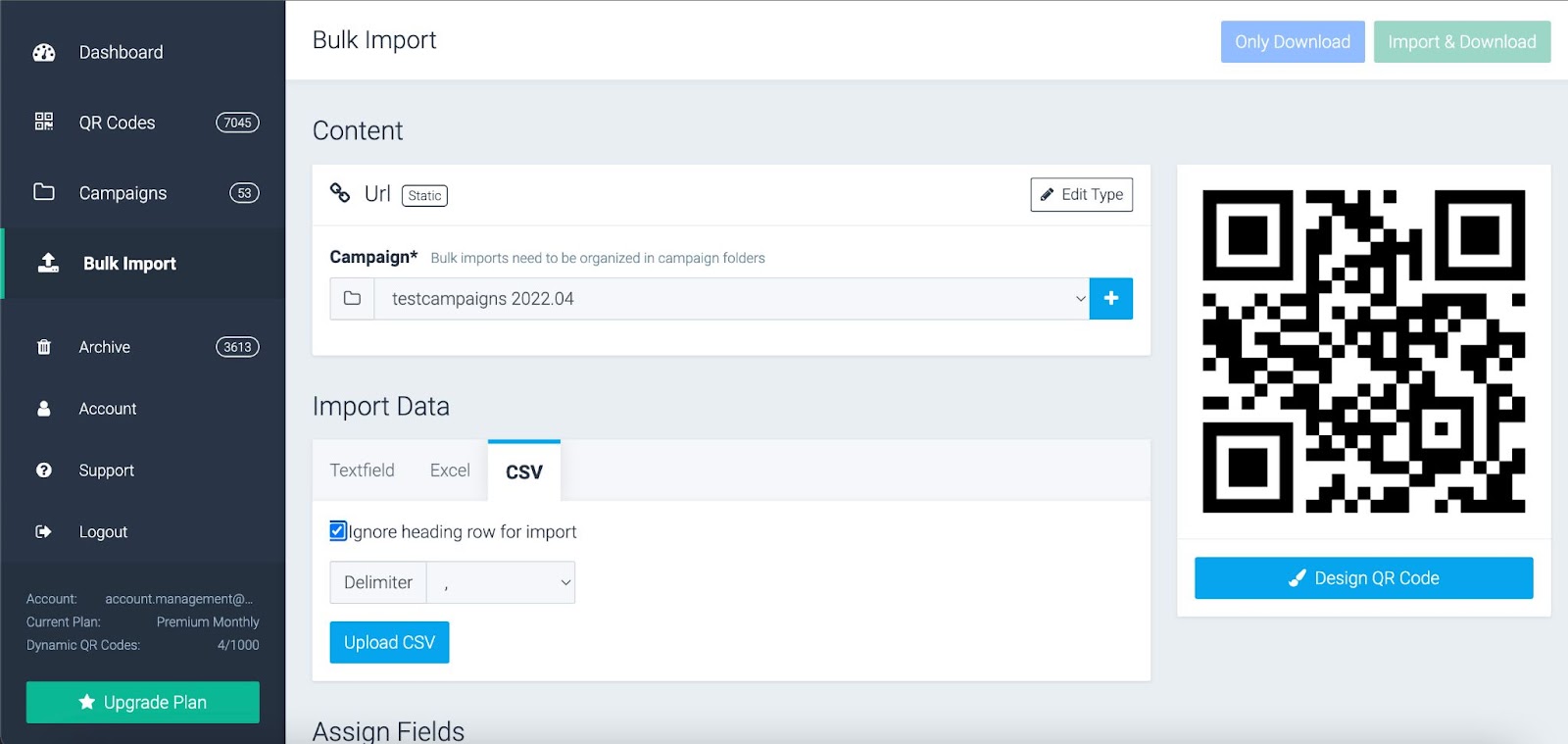The image size is (1568, 744).
Task: Click the Support question mark icon
Action: (x=44, y=471)
